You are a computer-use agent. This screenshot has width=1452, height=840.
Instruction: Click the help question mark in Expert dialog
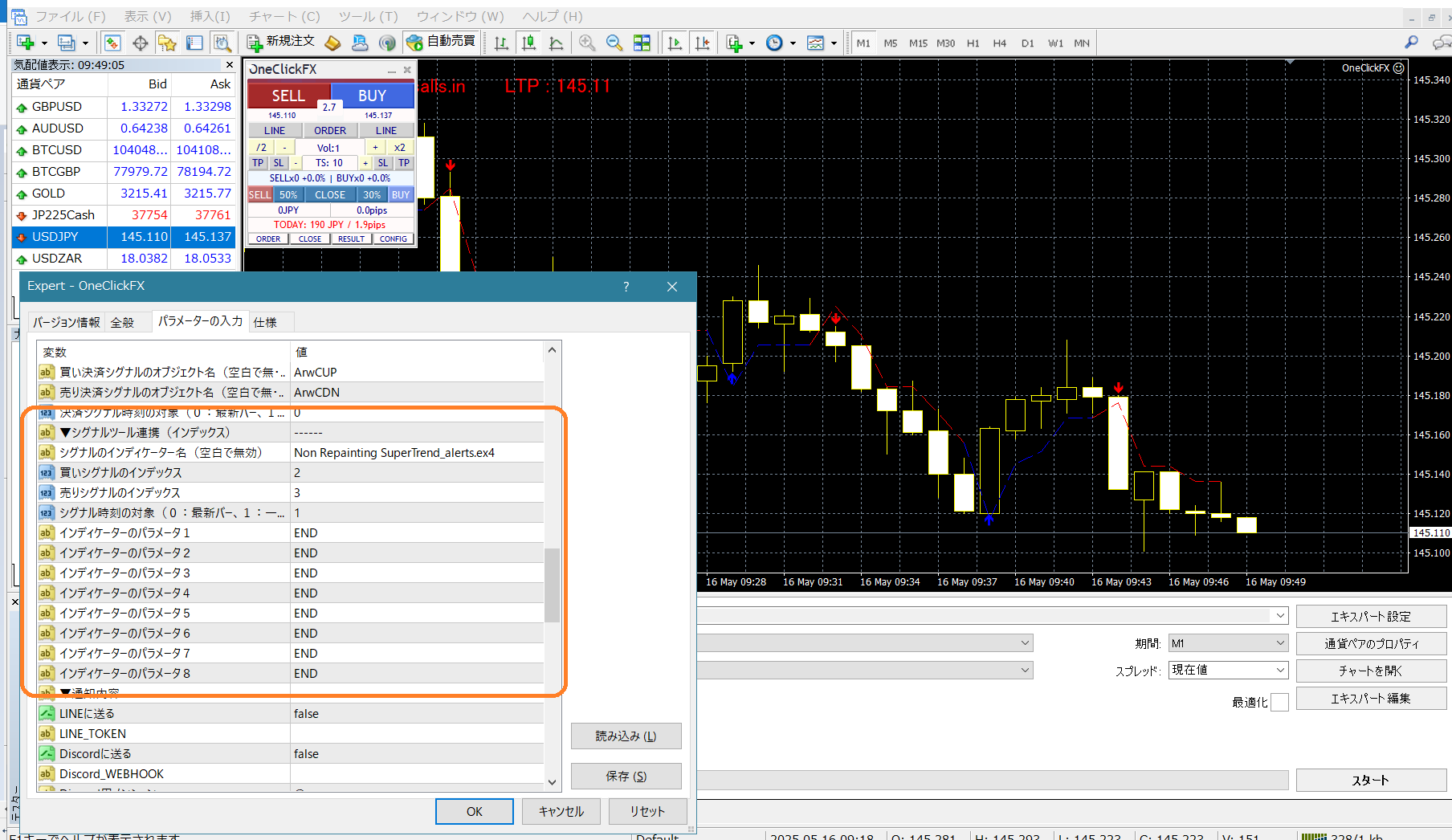[626, 287]
